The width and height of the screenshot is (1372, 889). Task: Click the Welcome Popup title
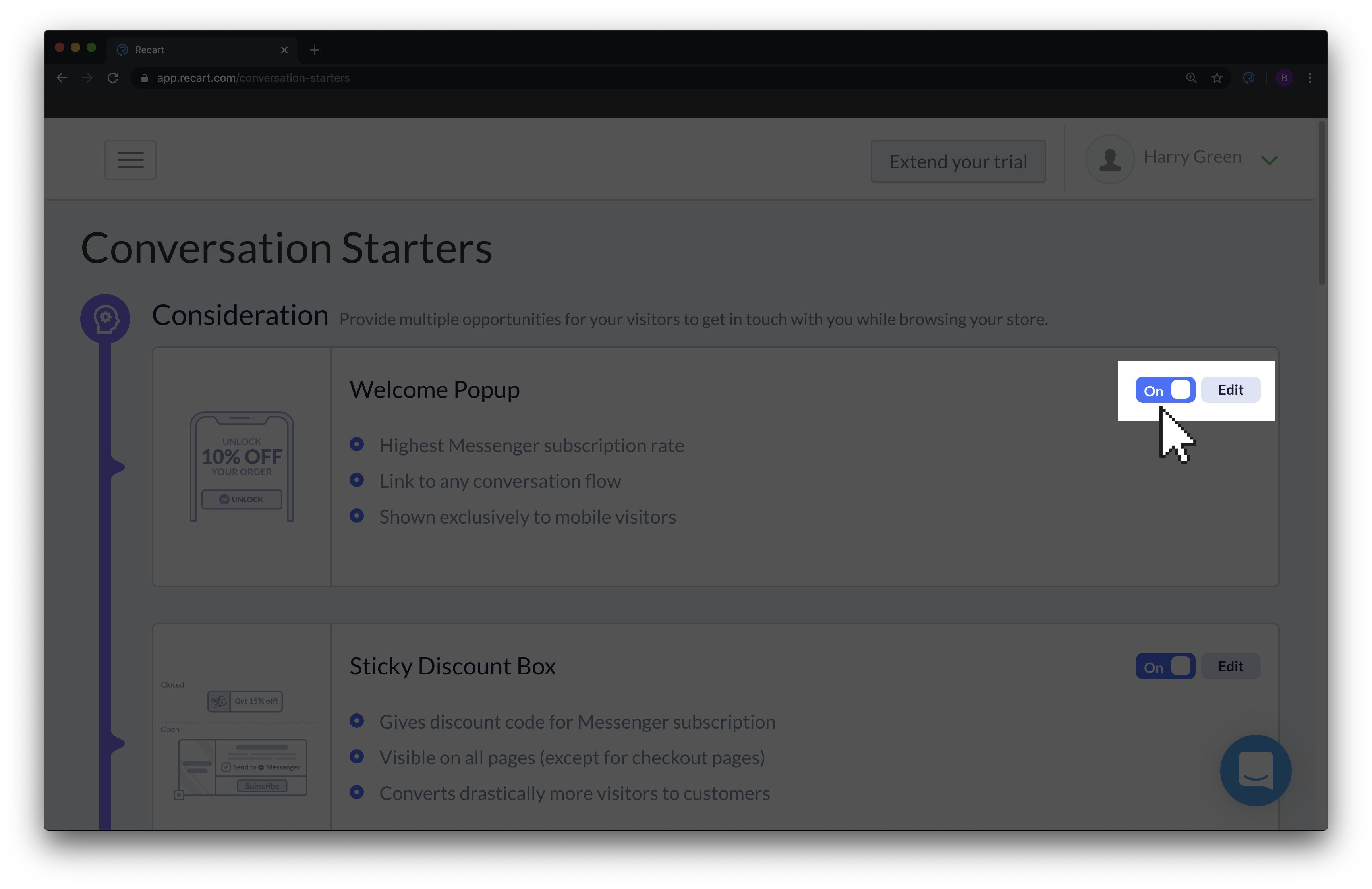[435, 390]
